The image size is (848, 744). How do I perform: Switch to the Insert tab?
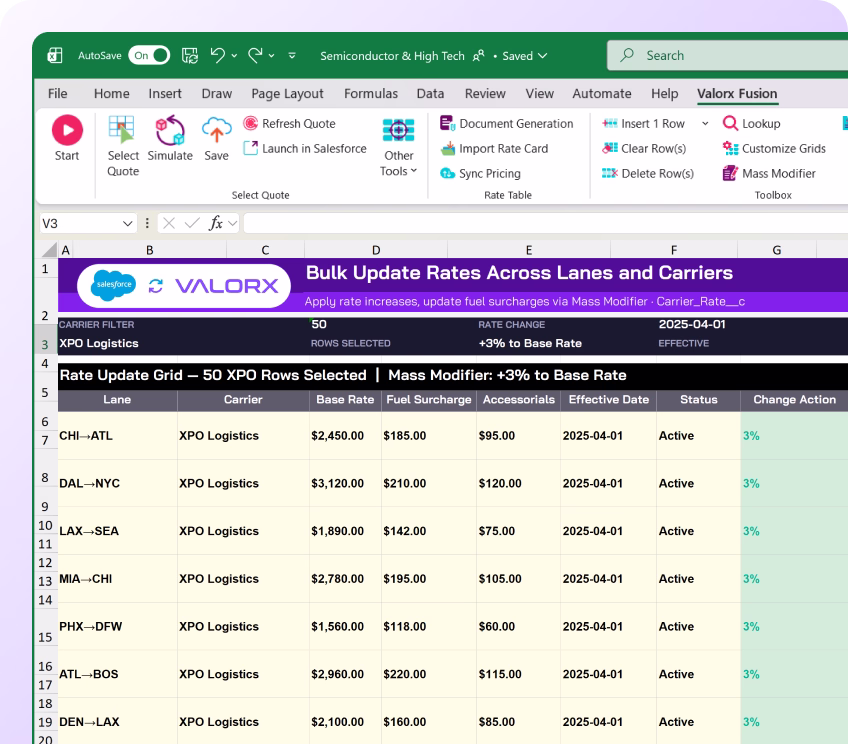tap(165, 94)
